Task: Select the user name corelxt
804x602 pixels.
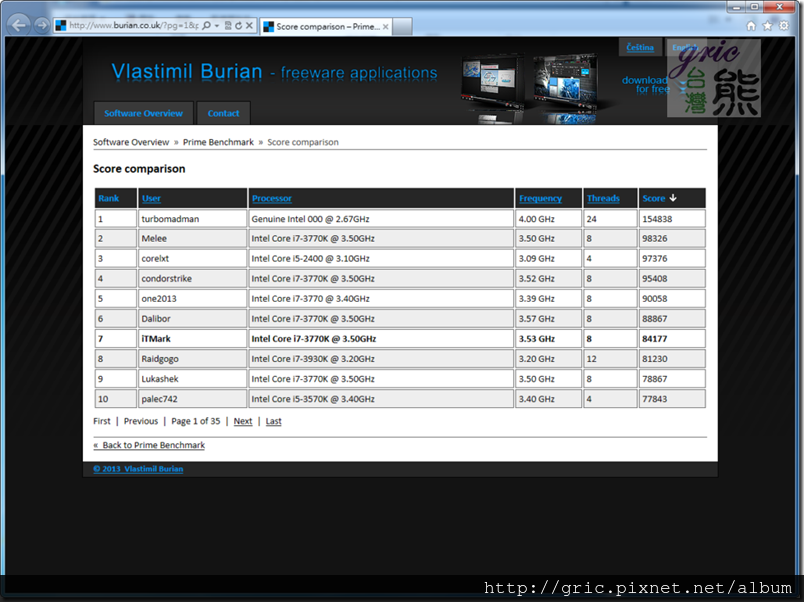Action: [x=155, y=258]
